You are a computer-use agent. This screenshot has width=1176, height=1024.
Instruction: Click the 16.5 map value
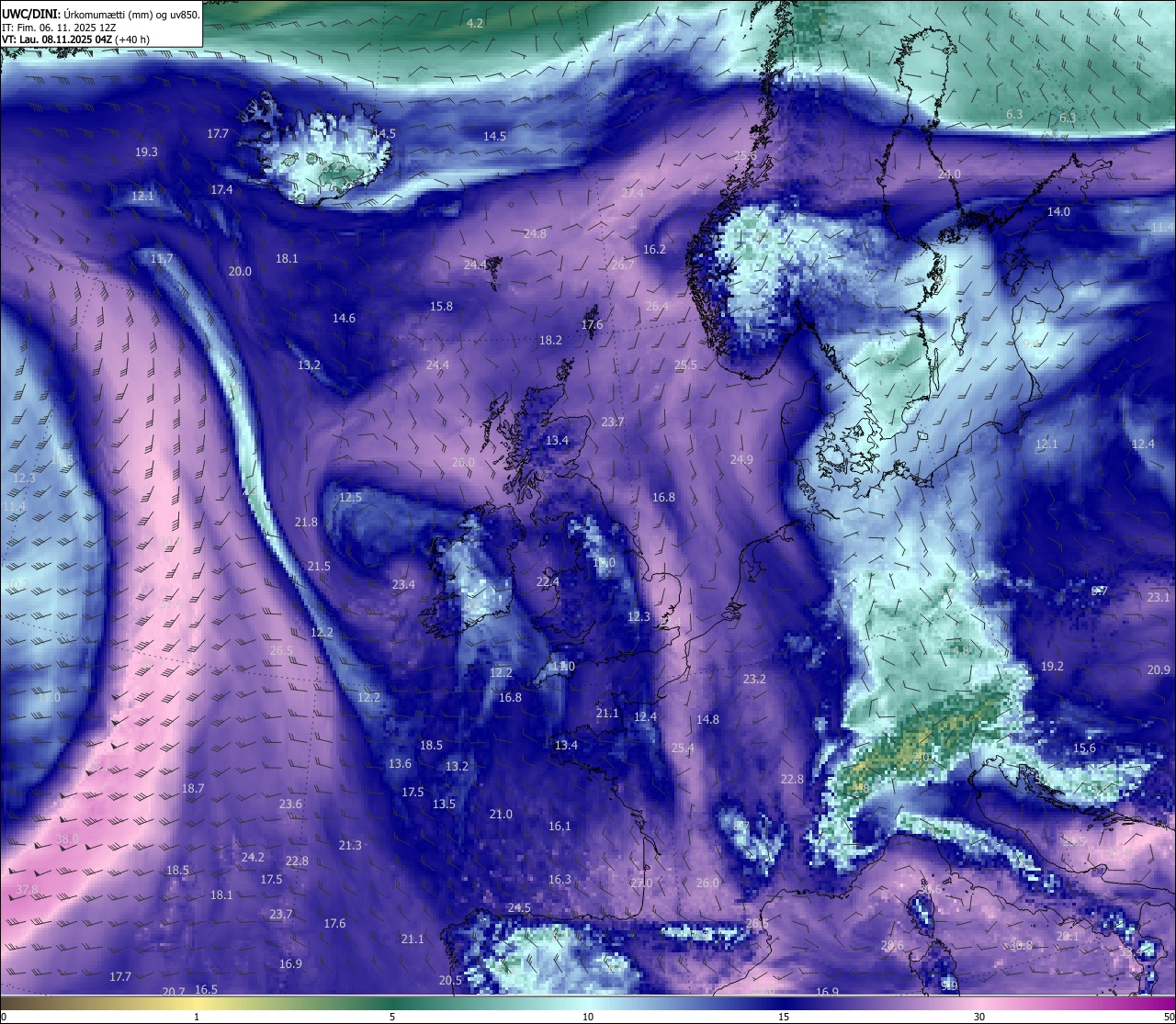coord(206,989)
